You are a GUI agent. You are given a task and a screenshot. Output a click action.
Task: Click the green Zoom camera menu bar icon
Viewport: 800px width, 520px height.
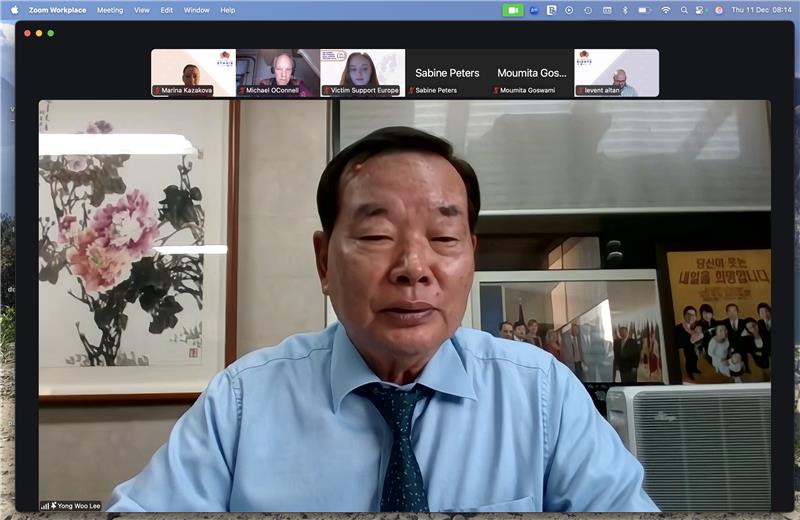click(513, 10)
